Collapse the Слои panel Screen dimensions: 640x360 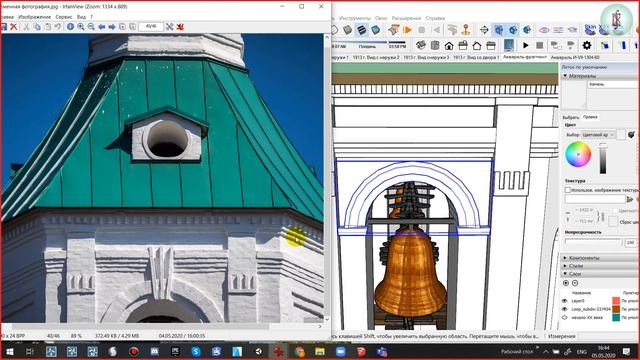point(599,273)
